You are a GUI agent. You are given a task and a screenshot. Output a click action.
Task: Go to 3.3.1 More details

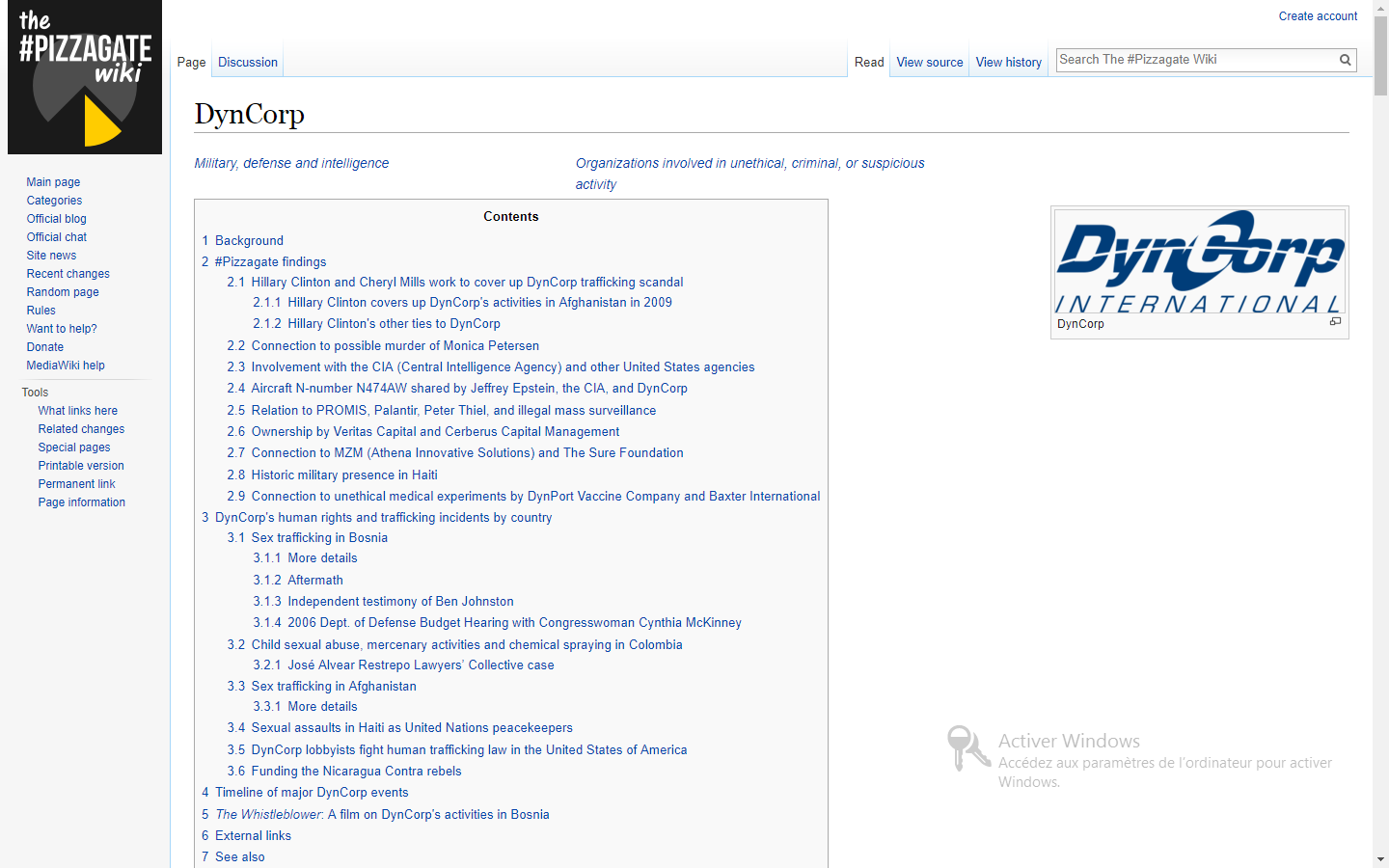tap(305, 707)
